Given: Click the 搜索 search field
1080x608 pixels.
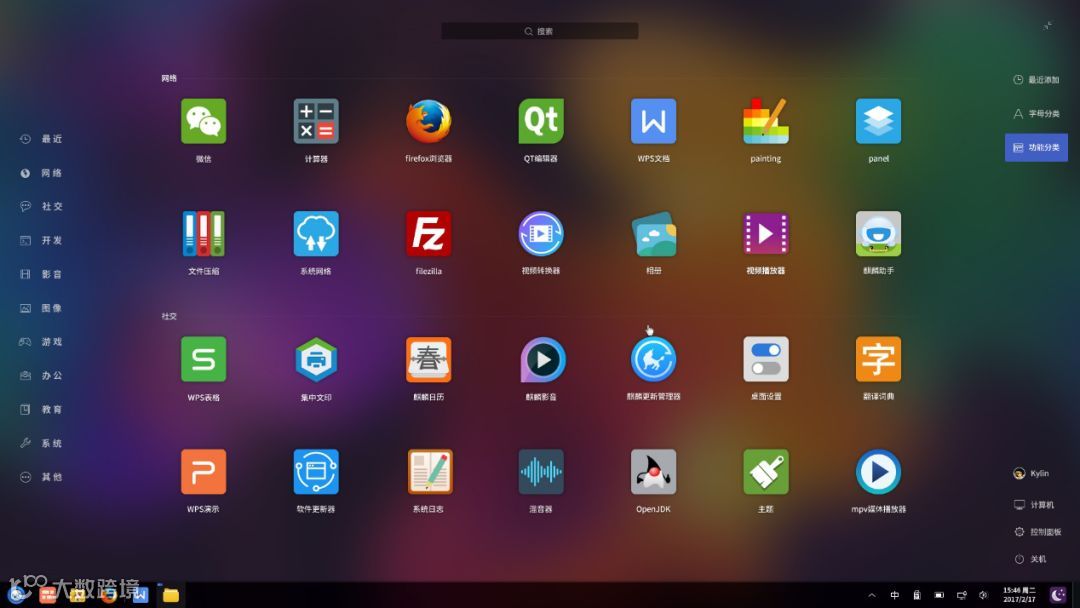Looking at the screenshot, I should click(x=539, y=31).
